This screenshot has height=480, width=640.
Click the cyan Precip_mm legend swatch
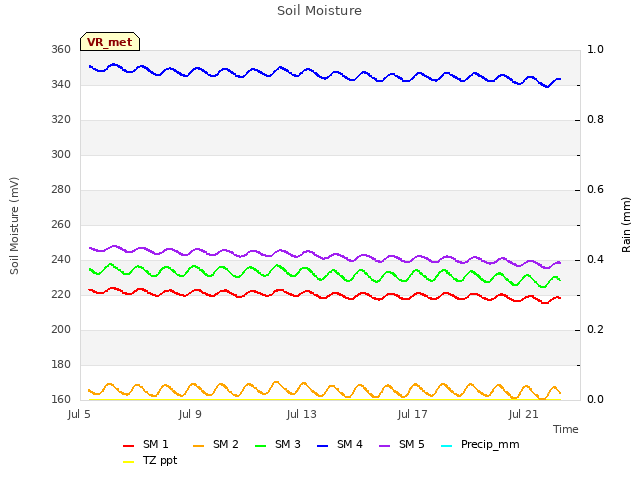[x=447, y=446]
